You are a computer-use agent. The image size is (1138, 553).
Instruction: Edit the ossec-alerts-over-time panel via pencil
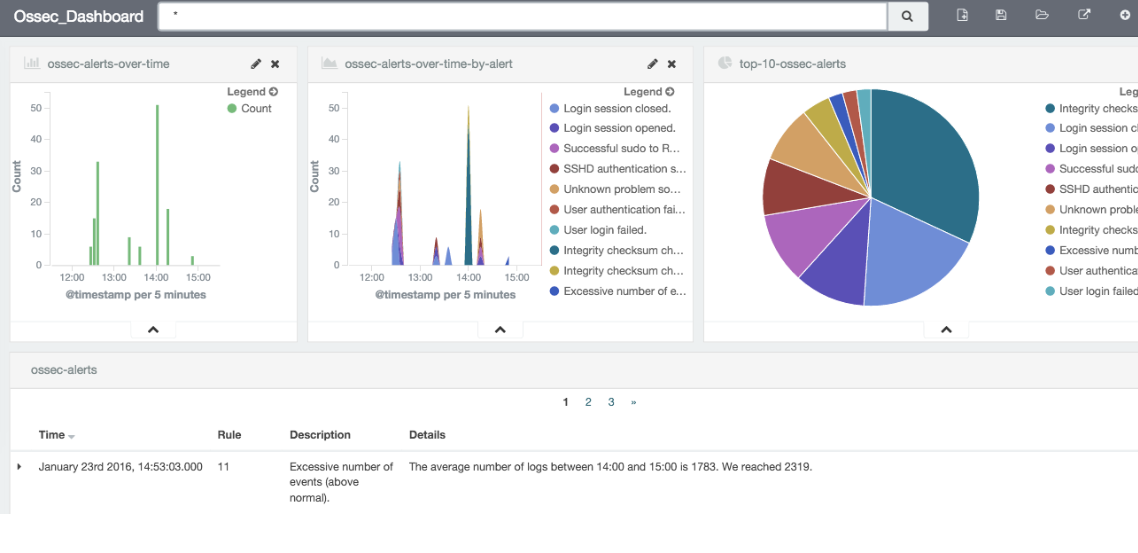[x=255, y=64]
